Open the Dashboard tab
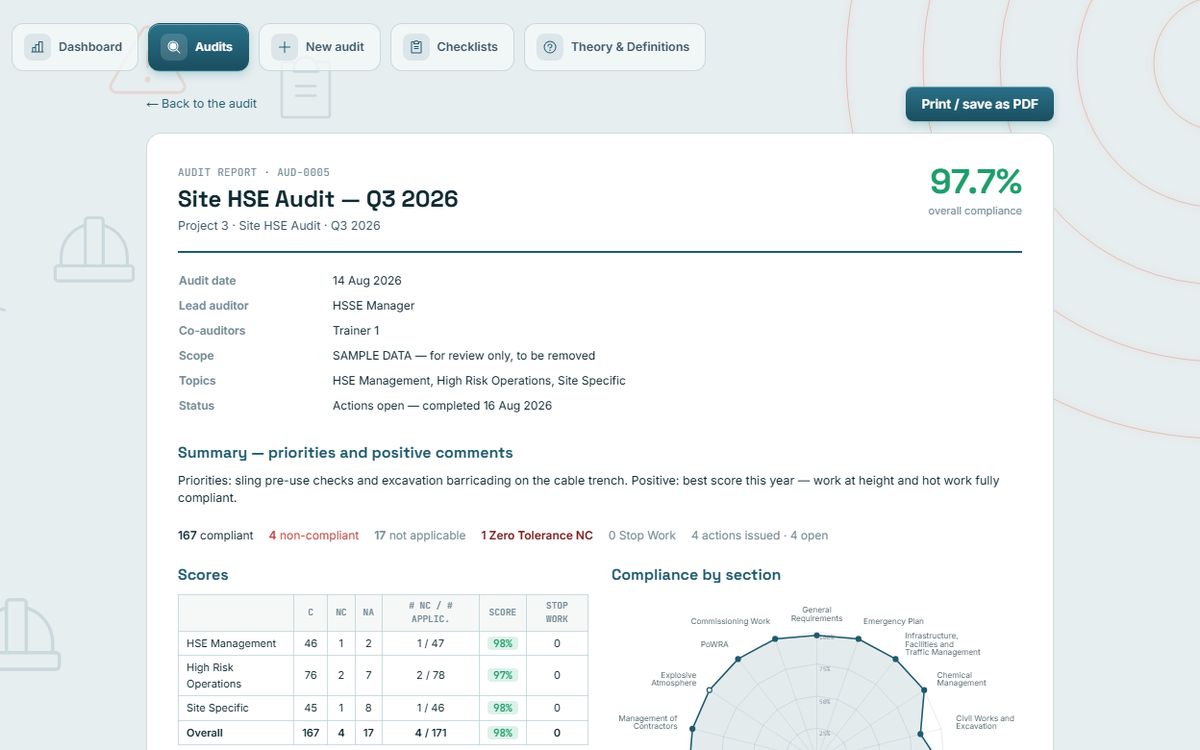The image size is (1200, 750). tap(75, 47)
